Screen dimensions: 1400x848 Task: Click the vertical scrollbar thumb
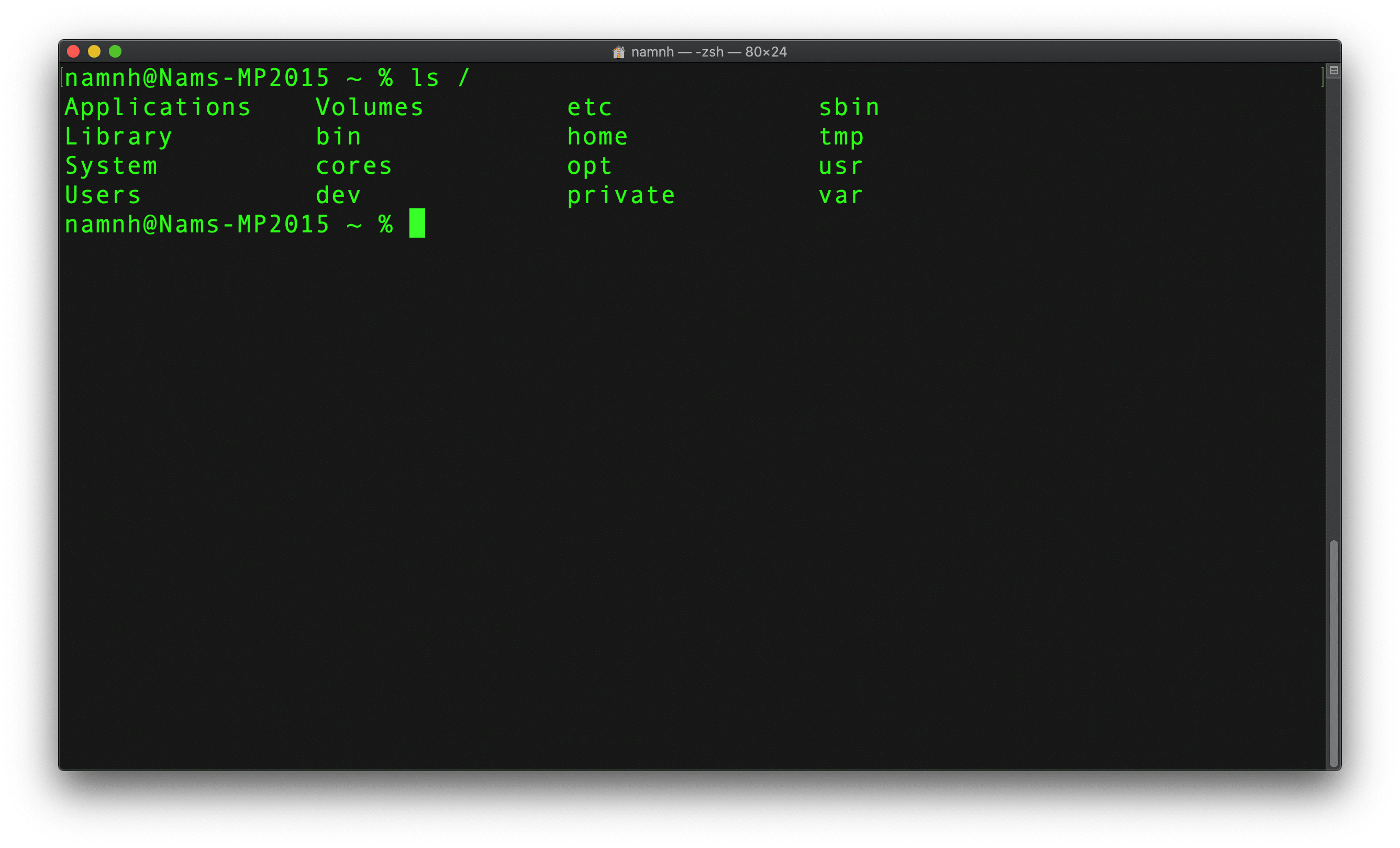coord(1334,653)
